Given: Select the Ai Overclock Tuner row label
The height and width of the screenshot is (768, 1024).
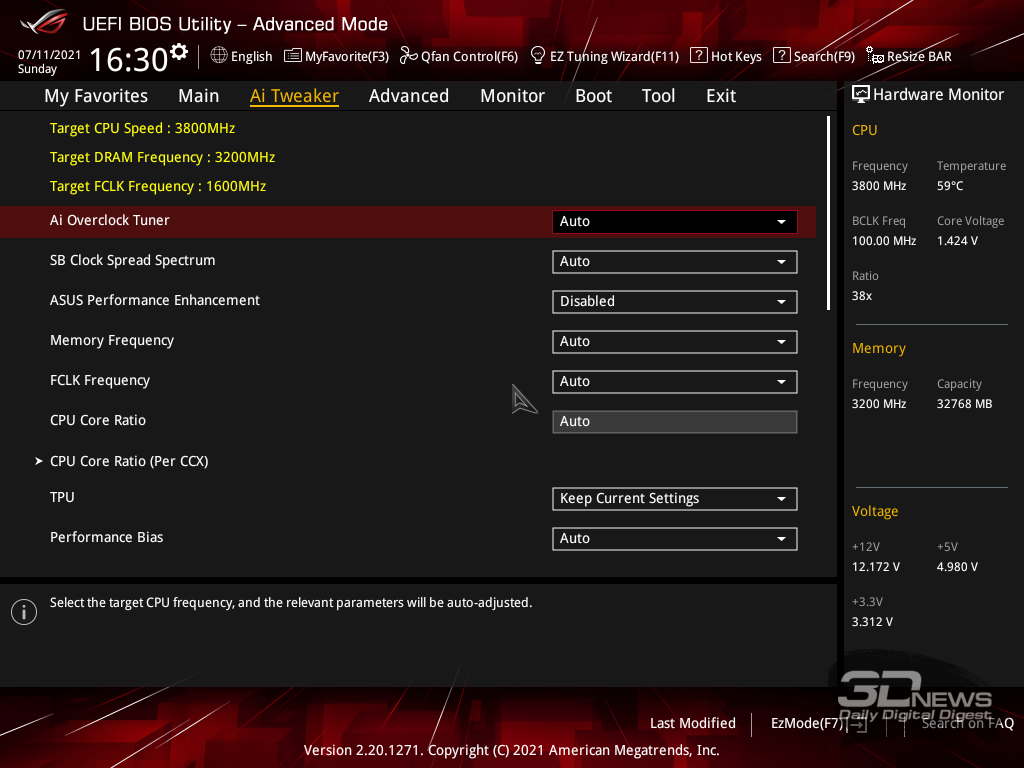Looking at the screenshot, I should 110,220.
